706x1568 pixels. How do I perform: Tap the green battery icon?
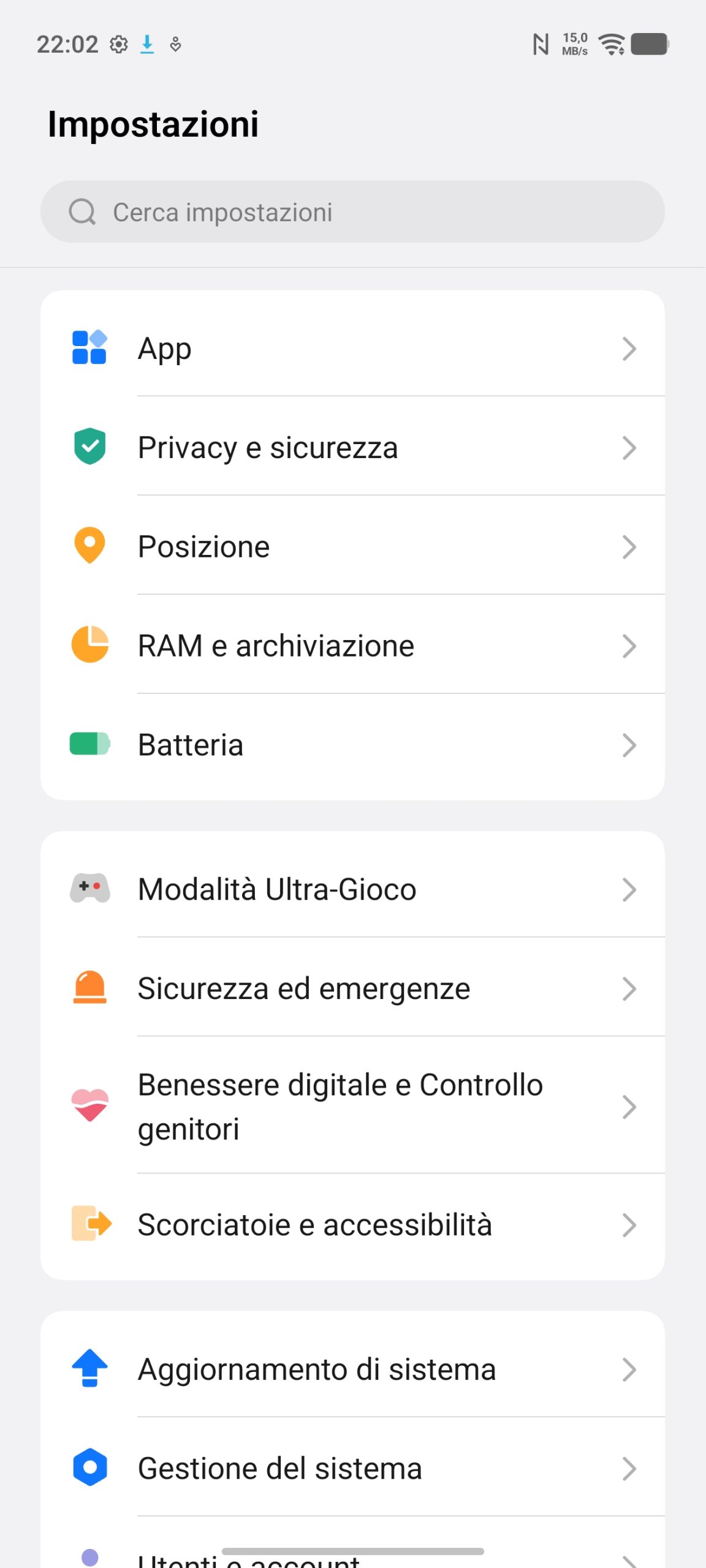click(89, 744)
